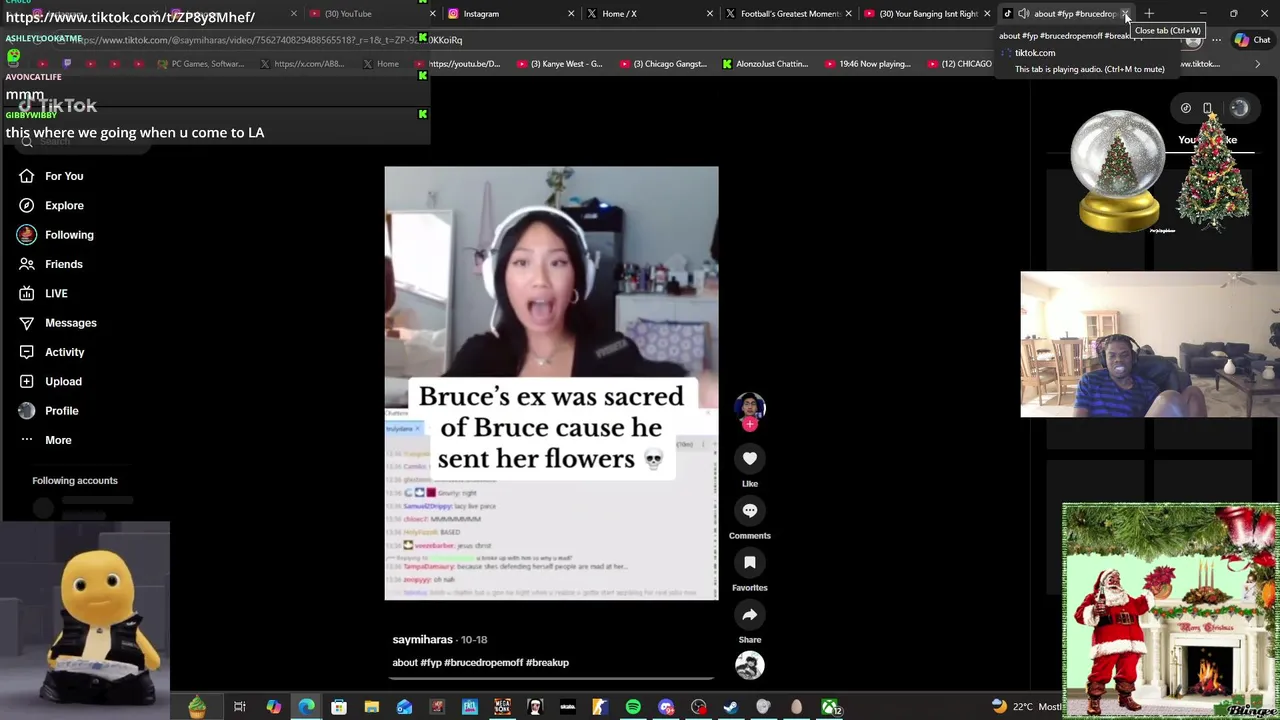Open a new browser tab
This screenshot has height=720, width=1280.
click(1149, 14)
